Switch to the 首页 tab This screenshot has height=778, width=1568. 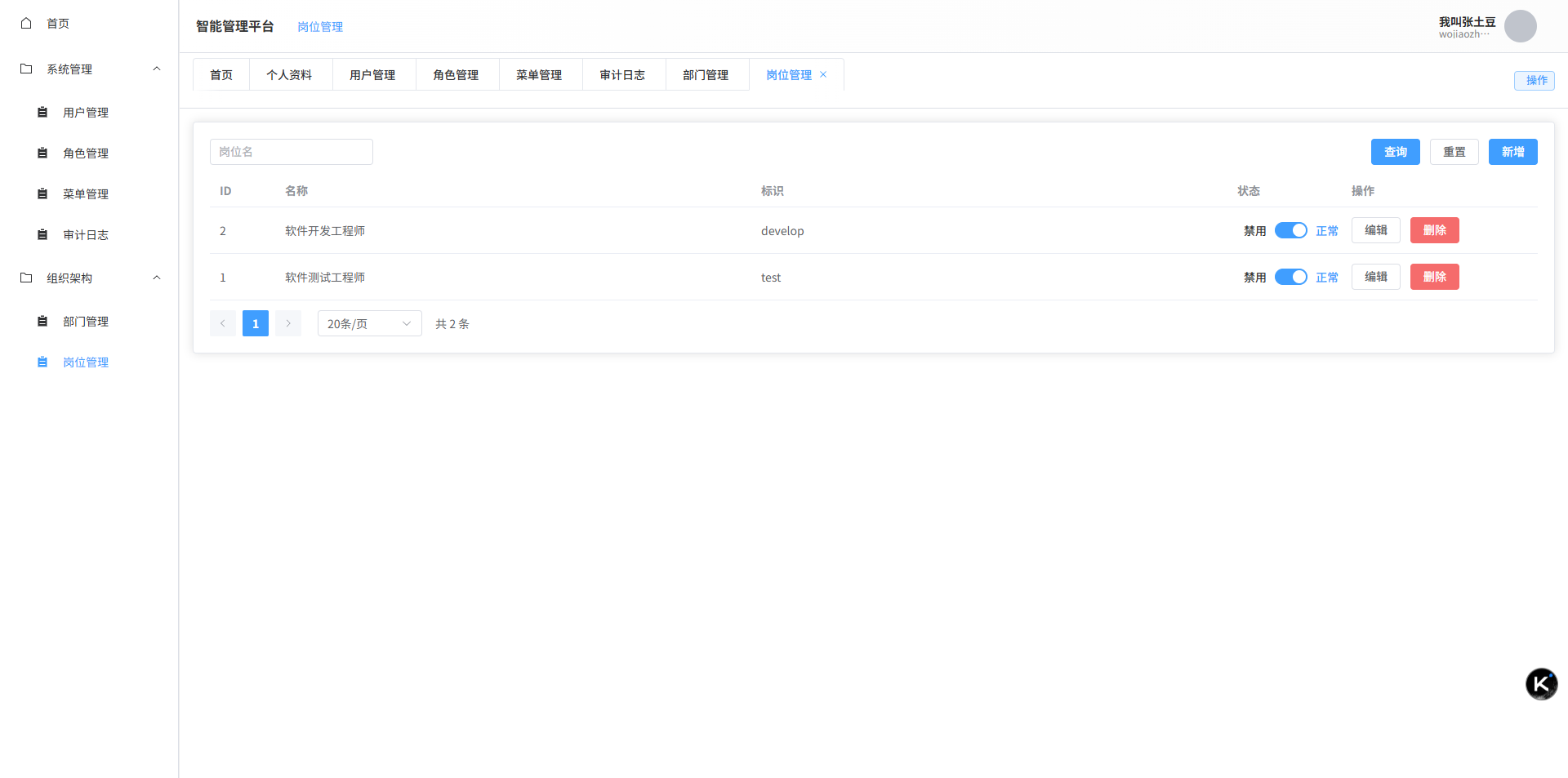221,74
